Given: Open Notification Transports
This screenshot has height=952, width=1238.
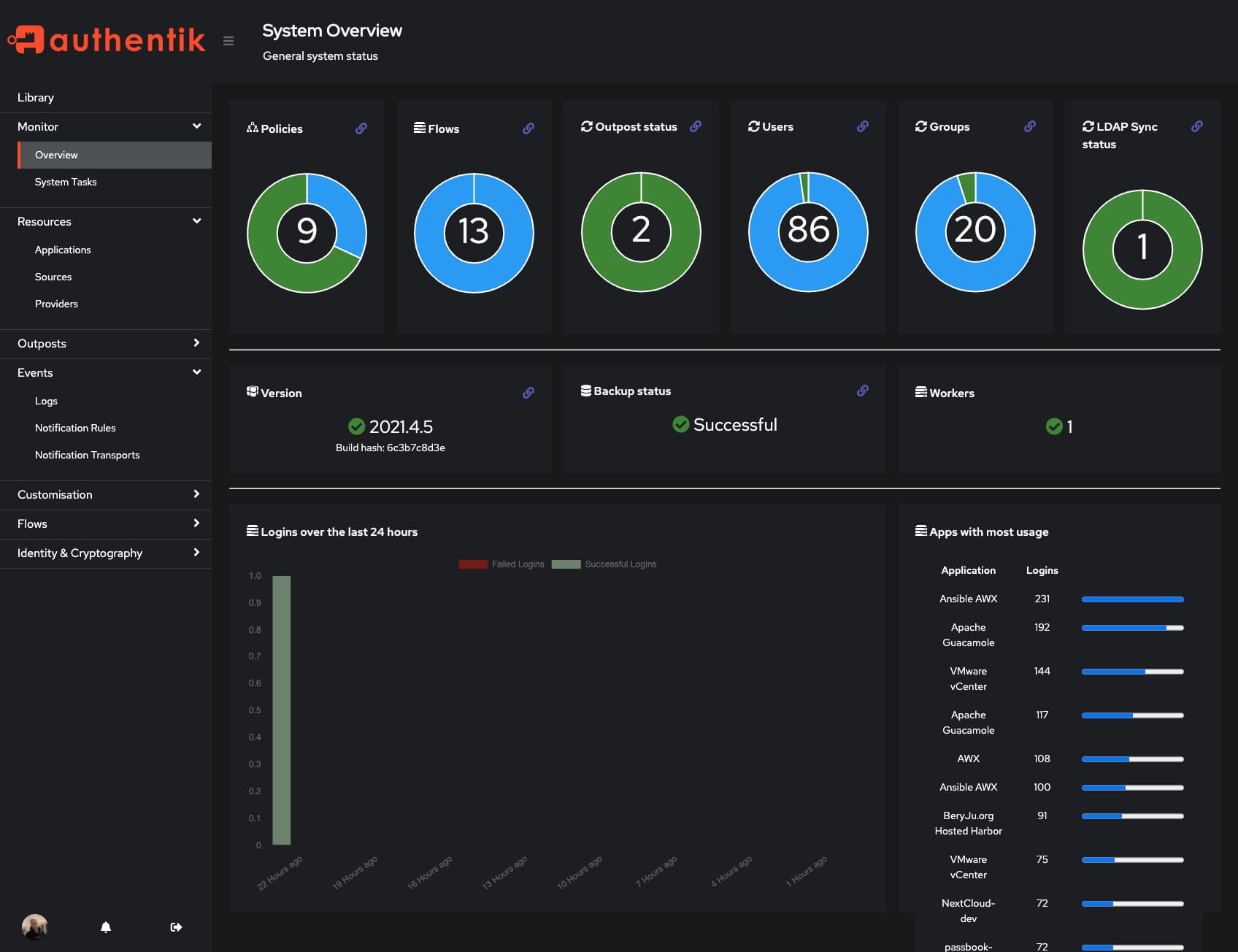Looking at the screenshot, I should point(115,455).
